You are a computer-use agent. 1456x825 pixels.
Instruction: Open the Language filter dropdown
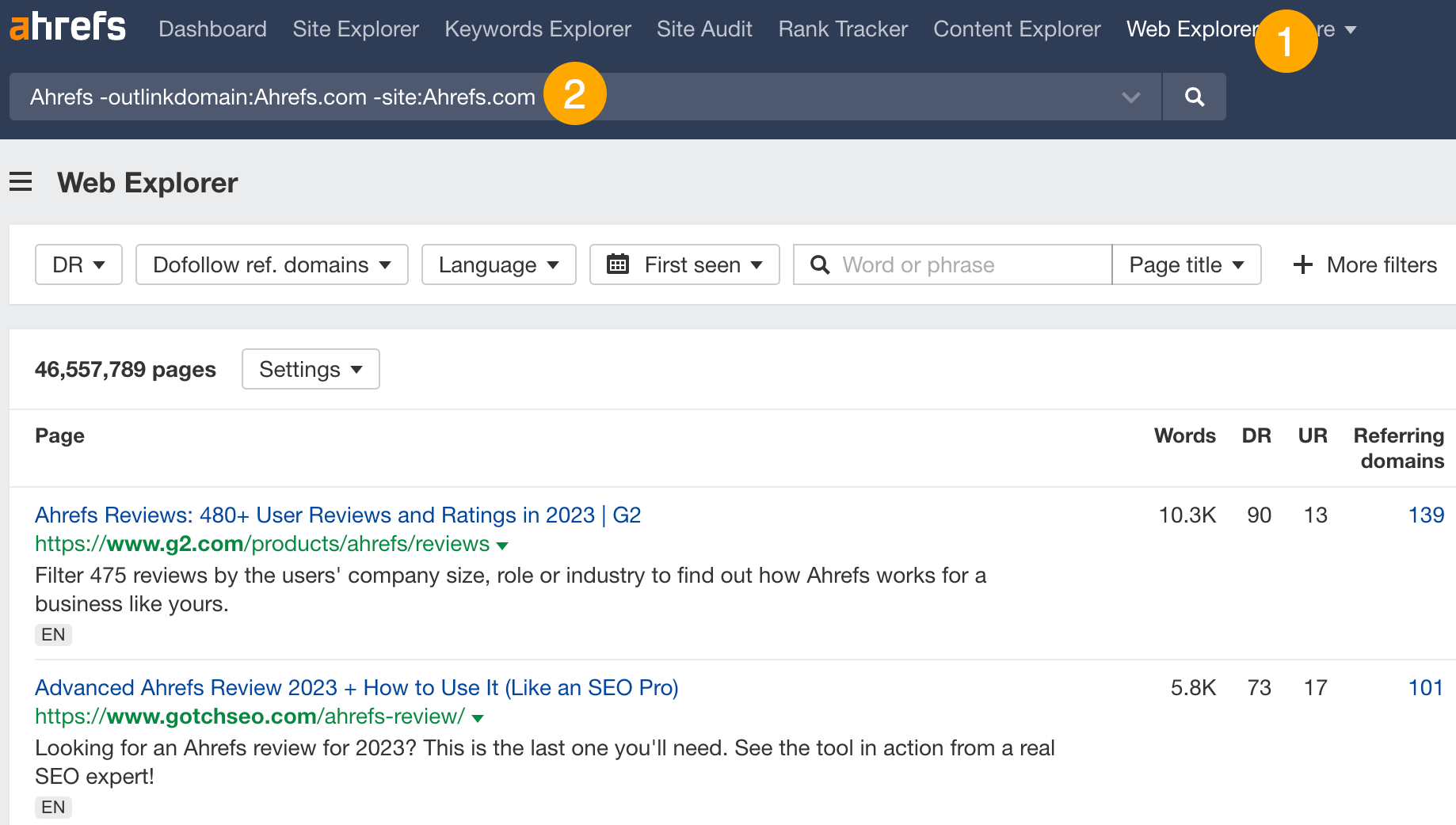click(x=498, y=264)
